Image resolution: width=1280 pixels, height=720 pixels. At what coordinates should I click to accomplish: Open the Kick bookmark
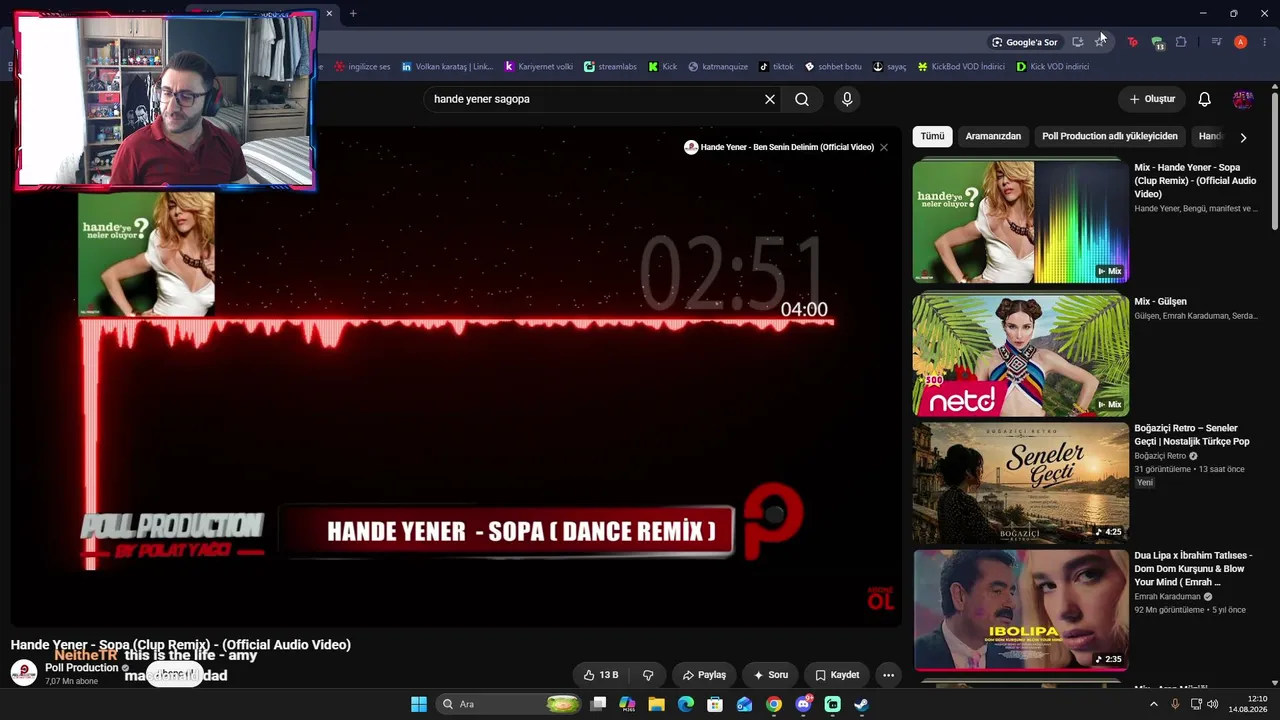click(663, 67)
